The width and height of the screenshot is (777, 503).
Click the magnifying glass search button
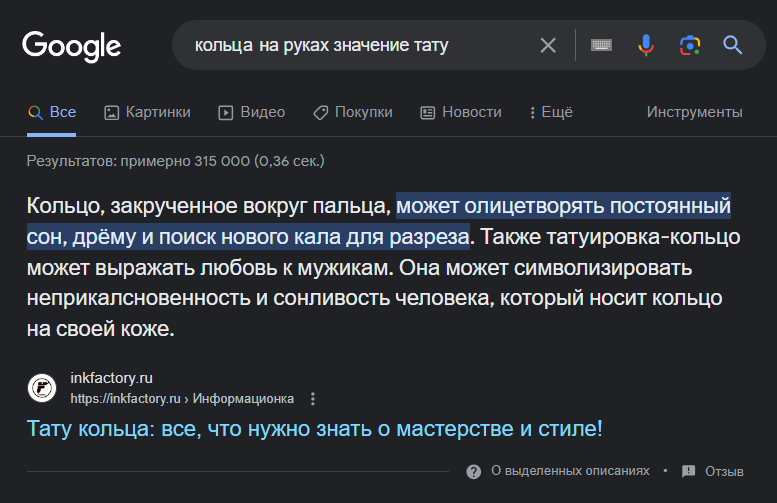[732, 45]
